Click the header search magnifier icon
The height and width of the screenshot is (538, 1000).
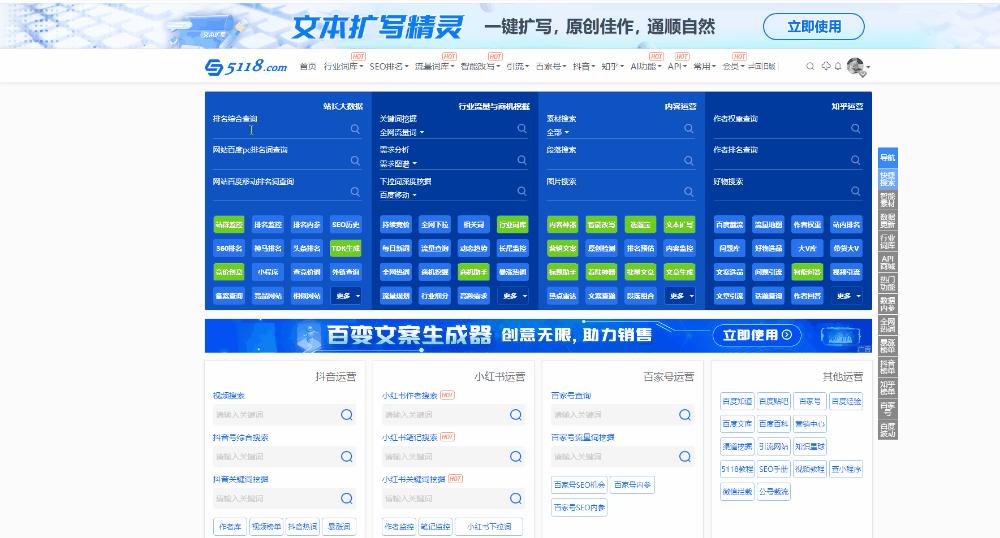(x=810, y=66)
